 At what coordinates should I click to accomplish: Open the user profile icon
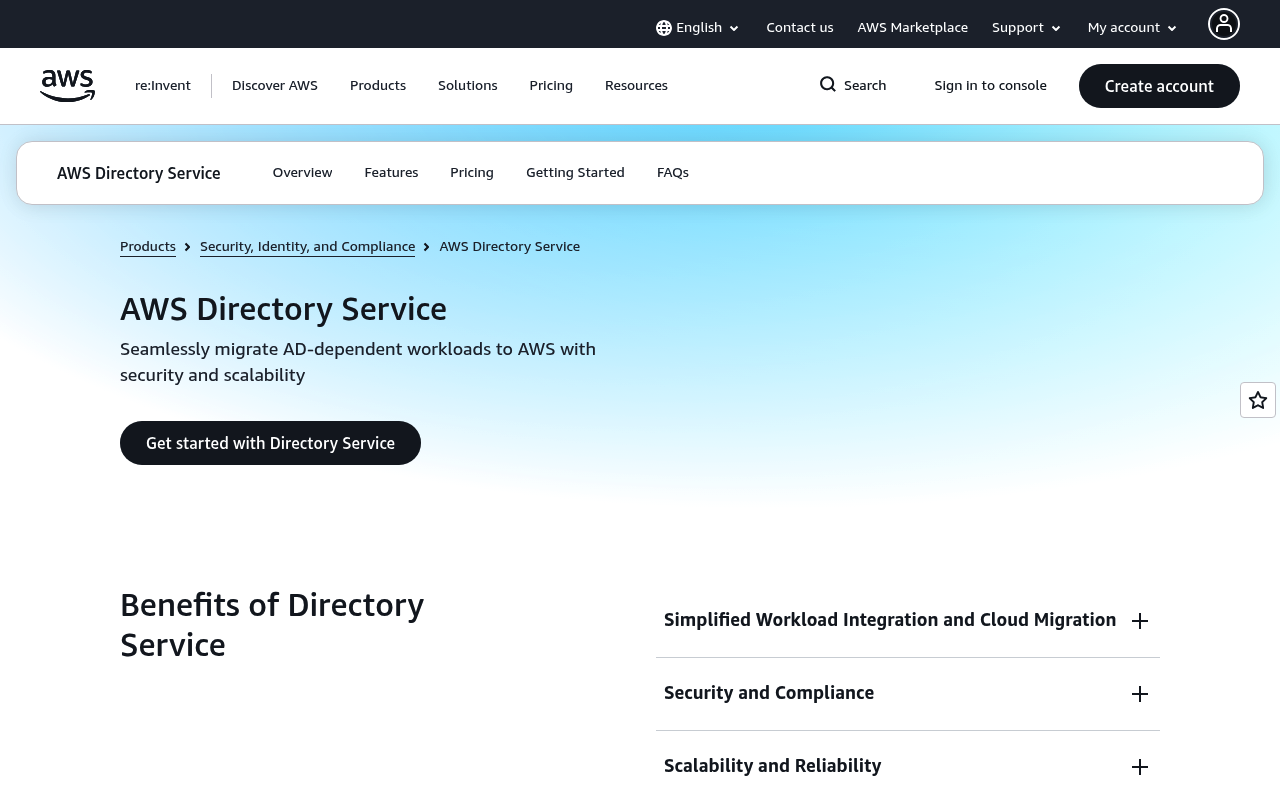pyautogui.click(x=1224, y=24)
